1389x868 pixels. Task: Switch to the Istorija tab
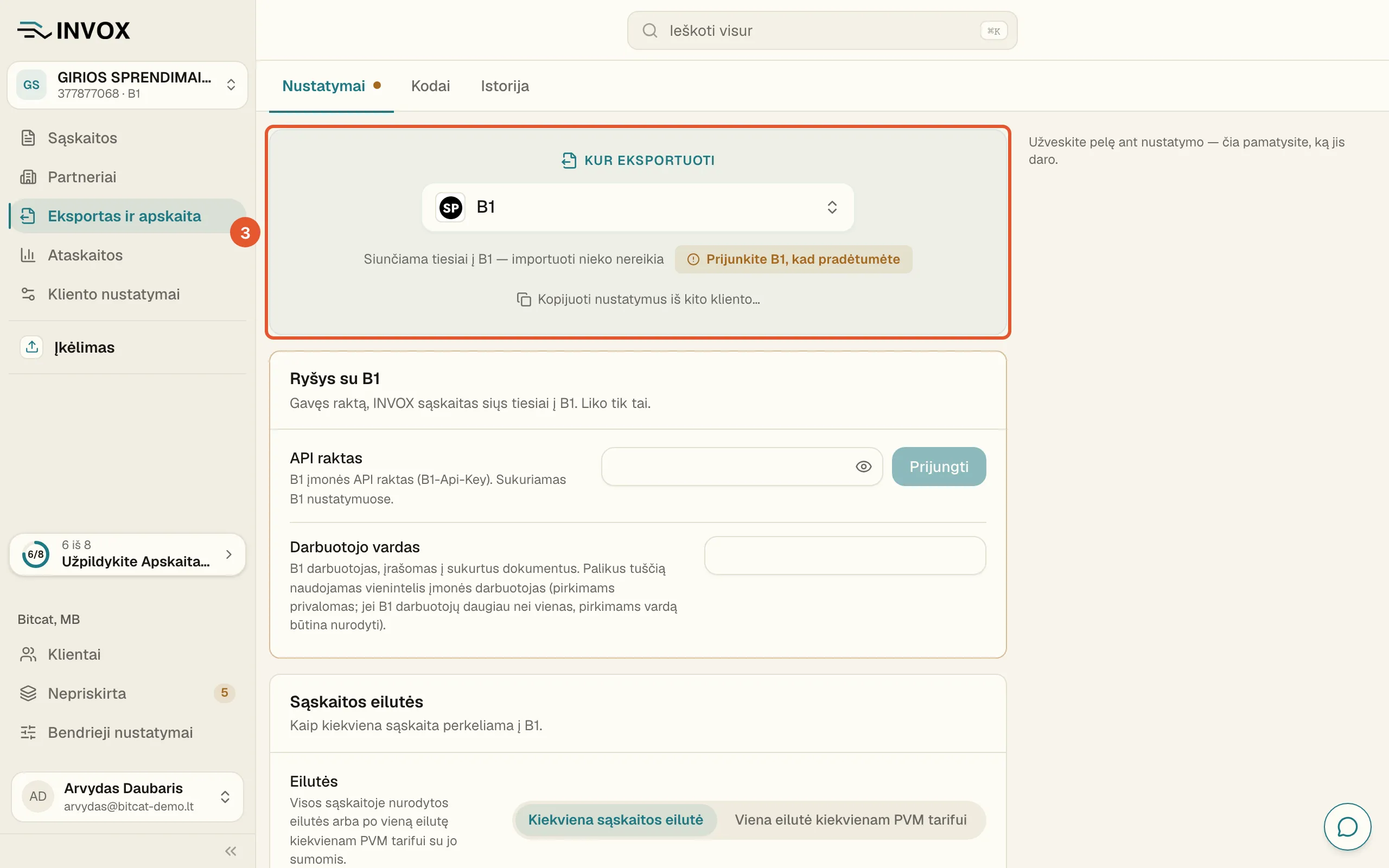tap(505, 86)
